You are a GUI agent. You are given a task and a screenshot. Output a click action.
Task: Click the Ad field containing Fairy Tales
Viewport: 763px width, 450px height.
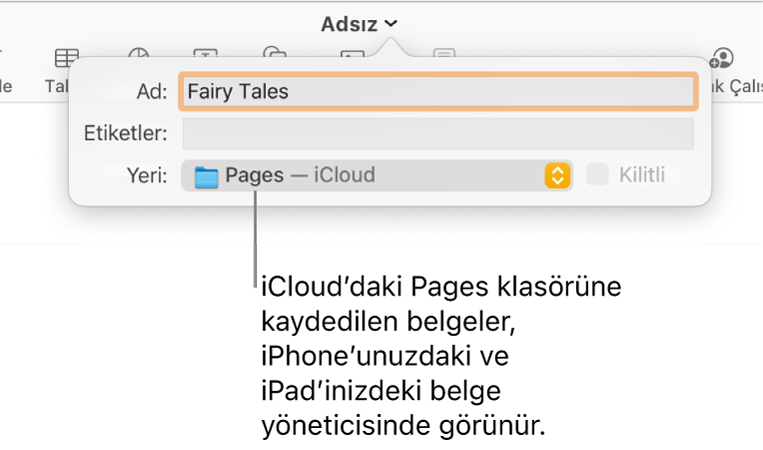(438, 91)
